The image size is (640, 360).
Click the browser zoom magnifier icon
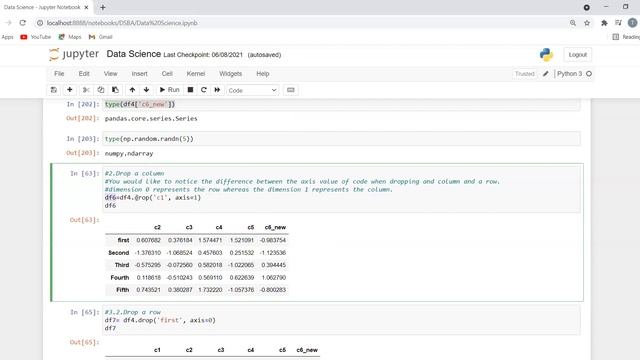573,23
